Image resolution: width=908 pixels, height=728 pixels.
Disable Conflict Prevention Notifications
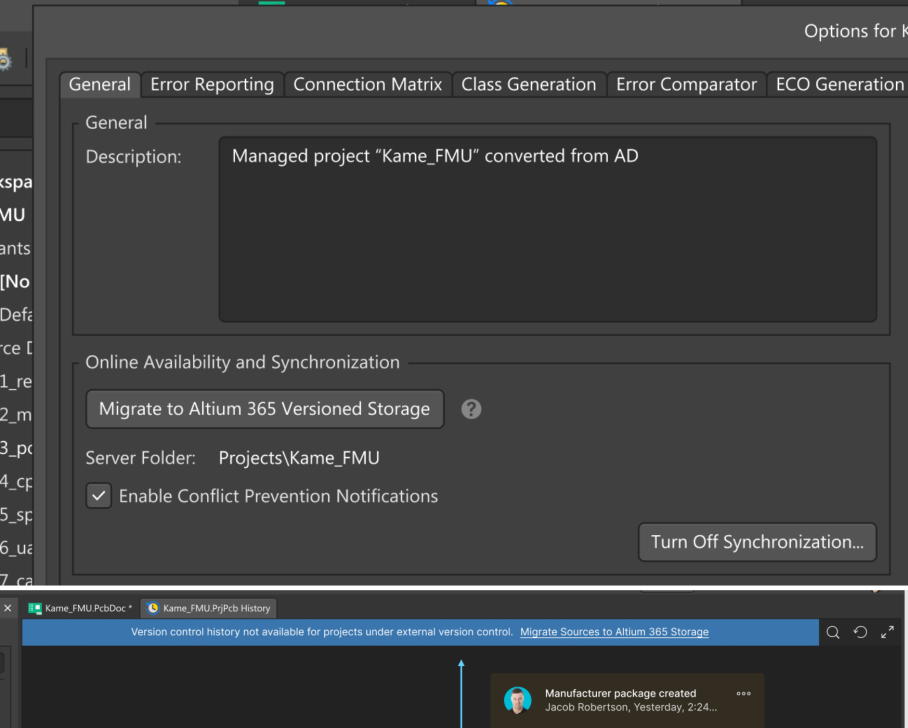(x=98, y=495)
